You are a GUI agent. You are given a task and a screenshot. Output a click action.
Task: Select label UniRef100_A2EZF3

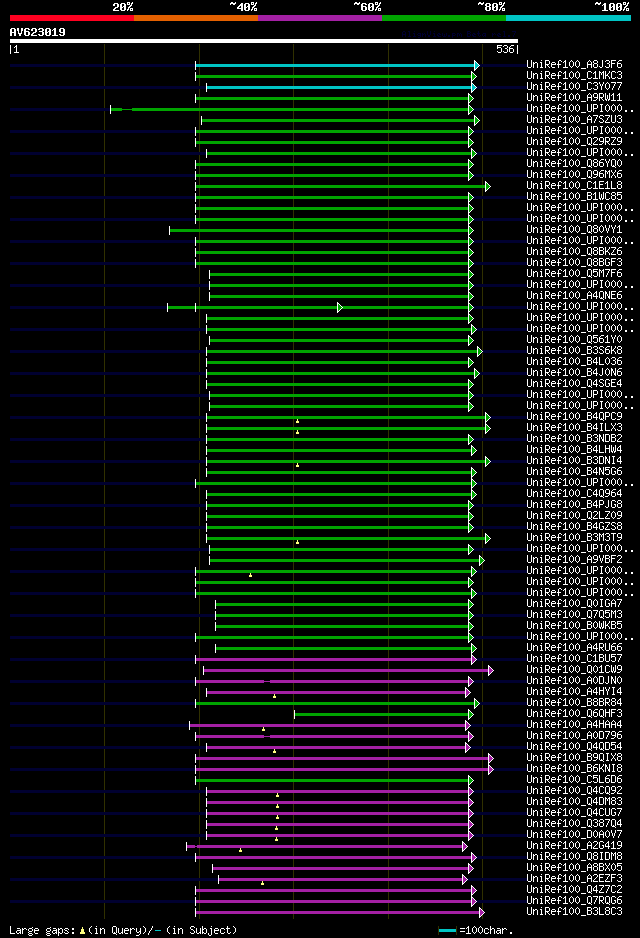574,879
